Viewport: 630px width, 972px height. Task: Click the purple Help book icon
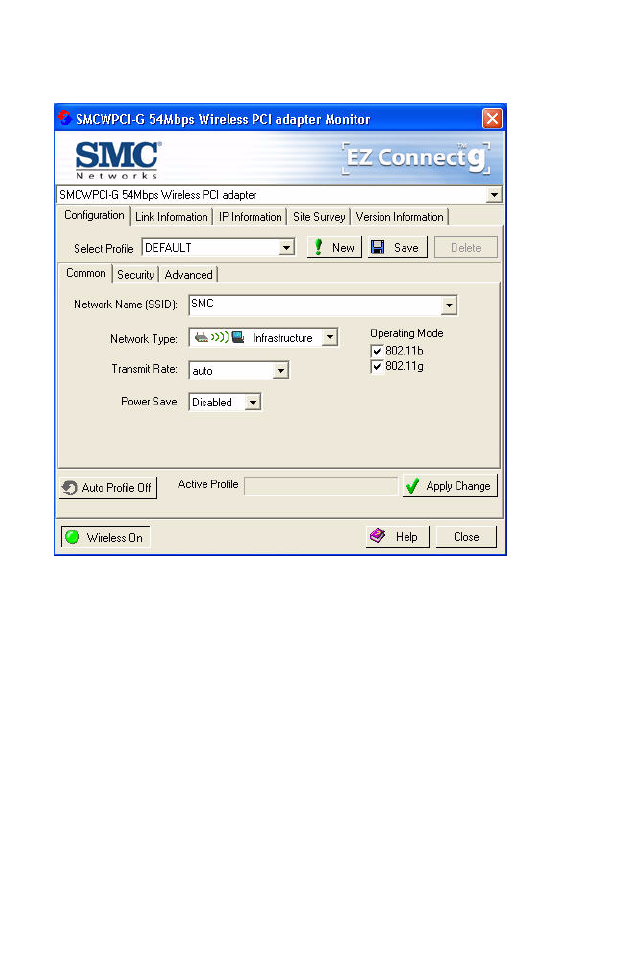click(378, 536)
